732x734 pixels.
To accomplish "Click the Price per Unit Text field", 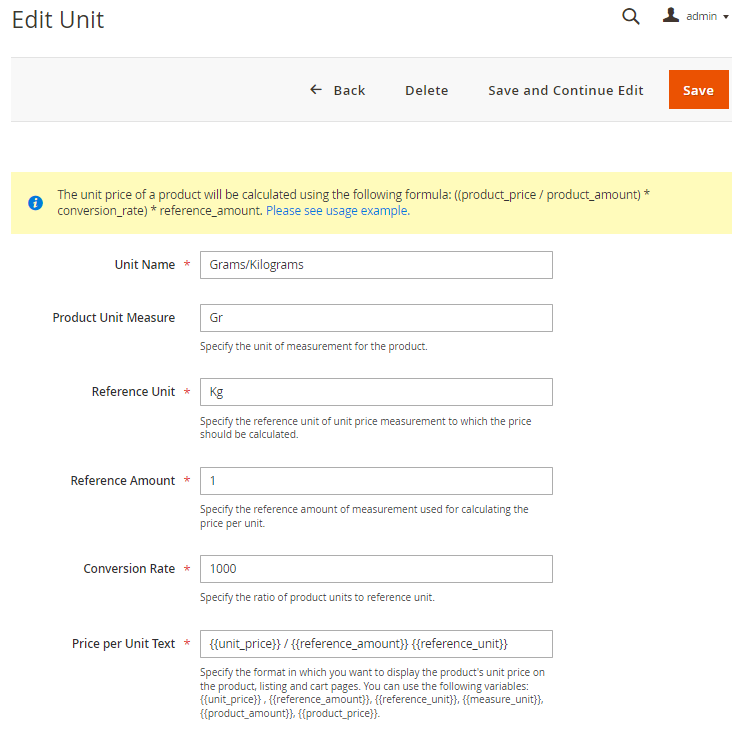I will [x=376, y=644].
